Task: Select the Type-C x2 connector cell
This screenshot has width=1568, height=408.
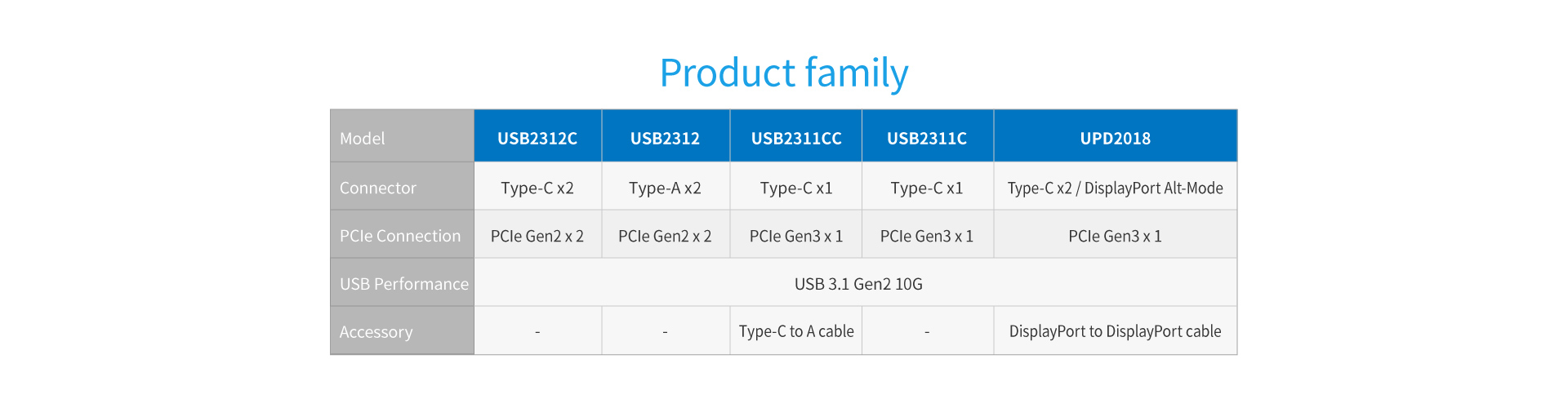Action: point(537,186)
